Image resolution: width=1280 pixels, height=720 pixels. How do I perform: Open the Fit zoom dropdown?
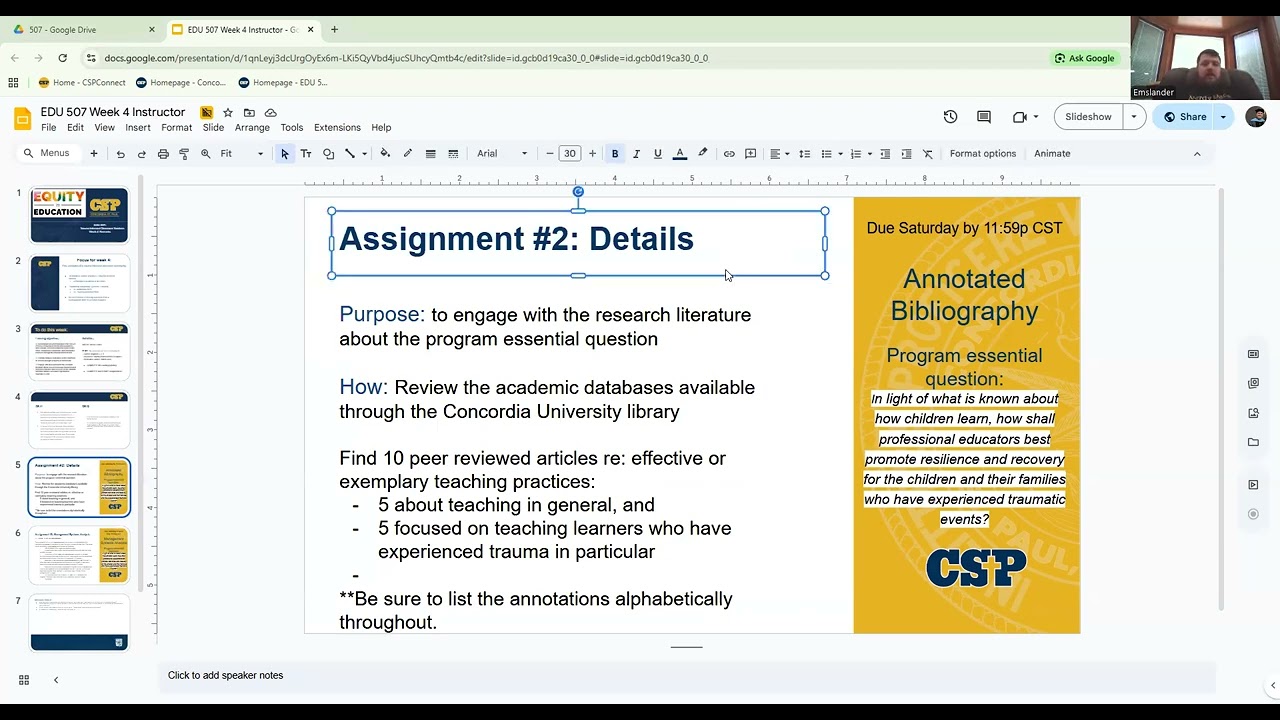tap(242, 154)
